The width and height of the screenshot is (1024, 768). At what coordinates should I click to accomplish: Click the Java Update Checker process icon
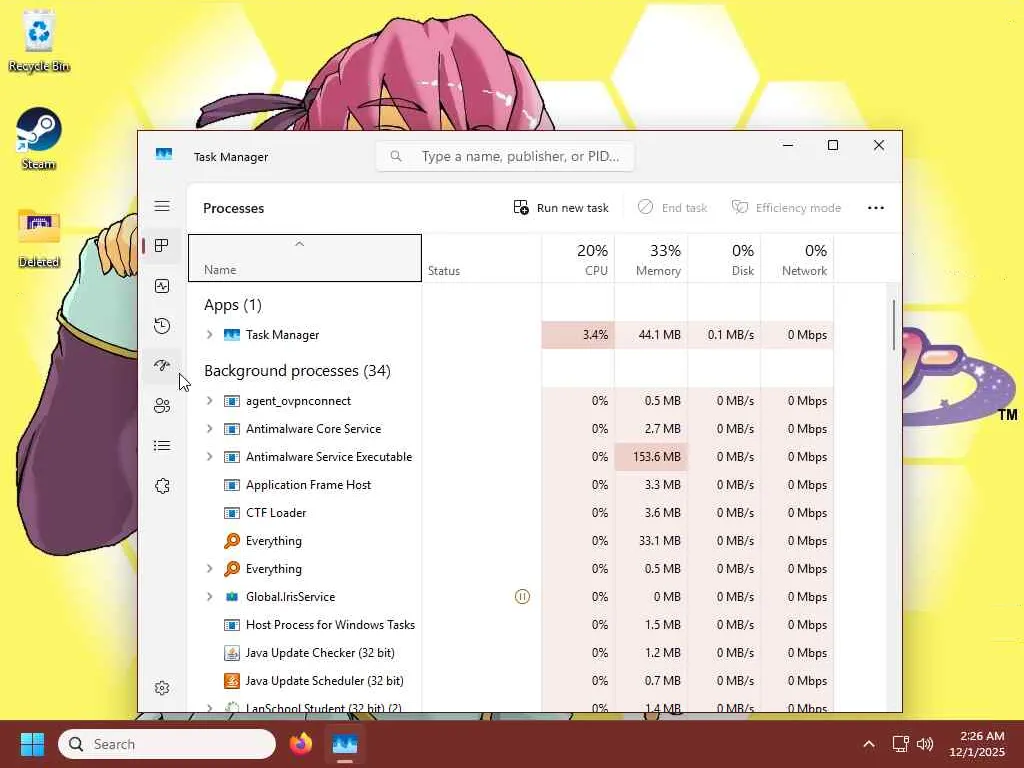(232, 652)
